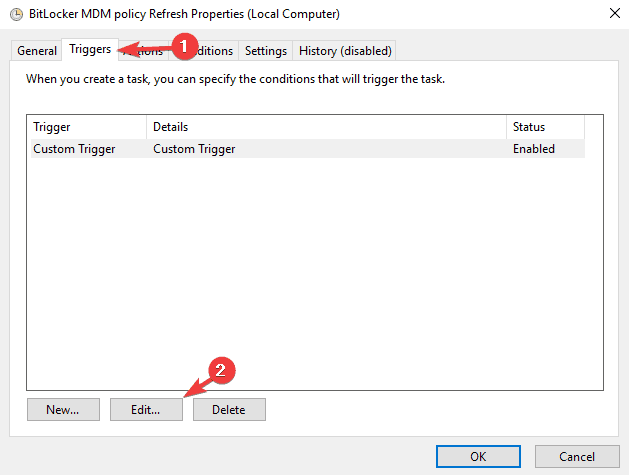Close the Properties dialog window
The height and width of the screenshot is (475, 629).
[612, 15]
